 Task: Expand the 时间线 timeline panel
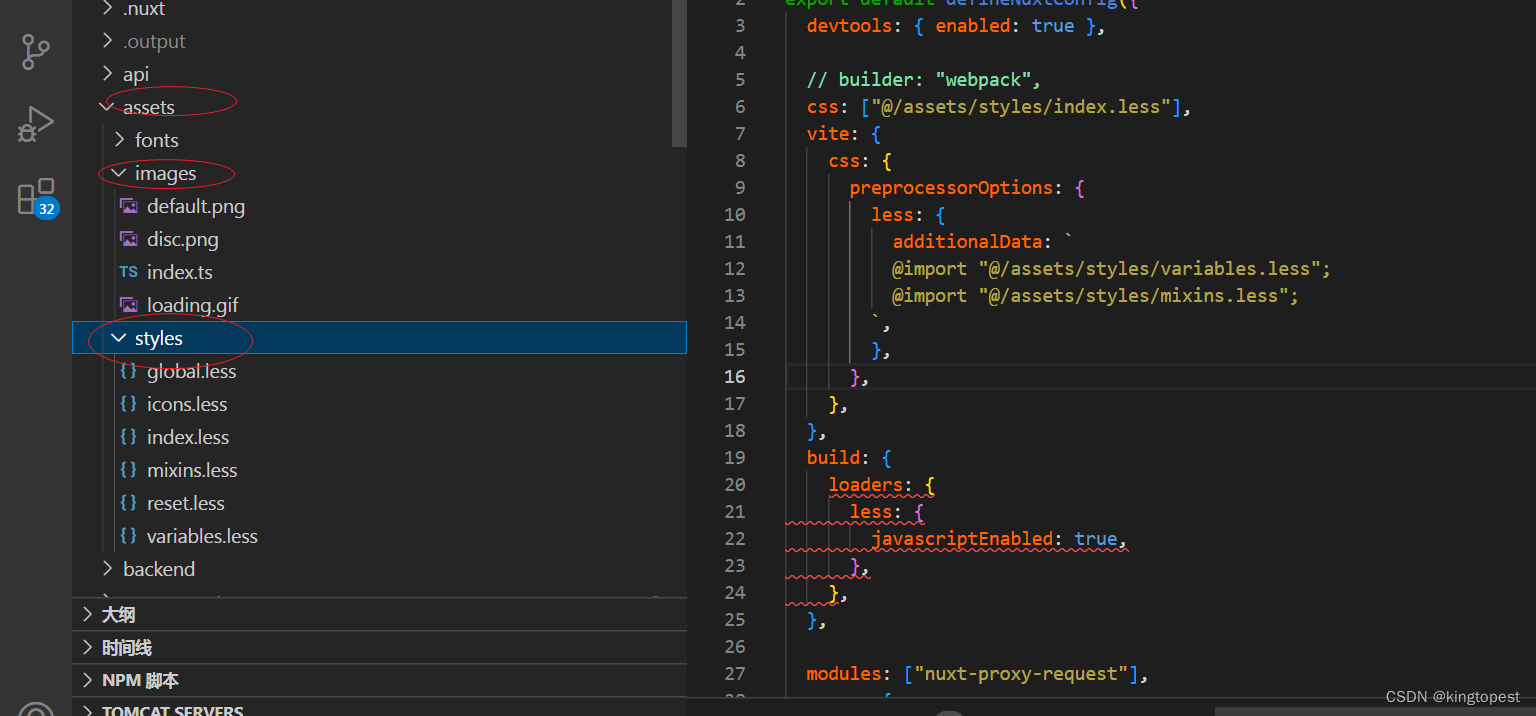coord(380,647)
